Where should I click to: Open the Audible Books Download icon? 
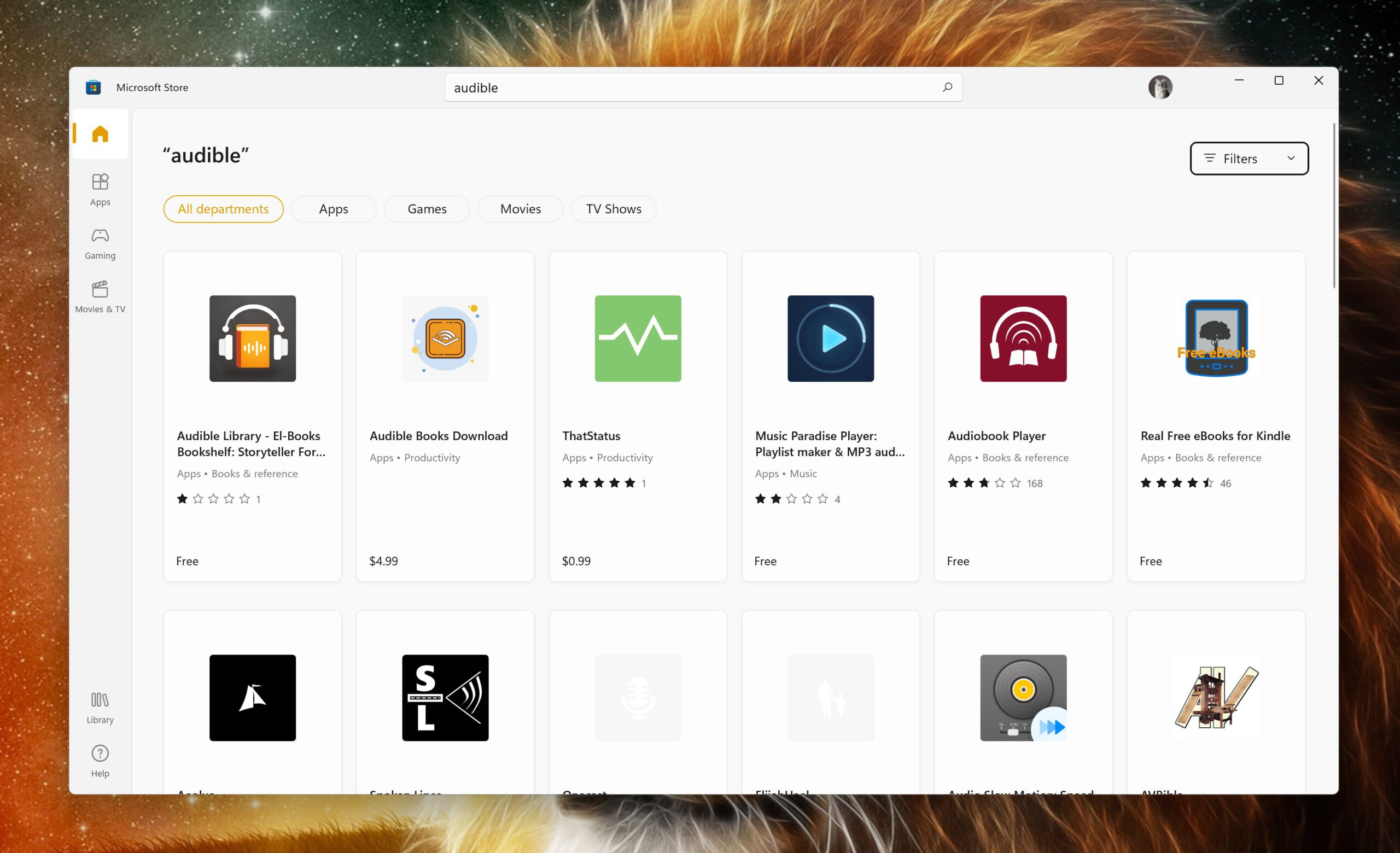[446, 338]
